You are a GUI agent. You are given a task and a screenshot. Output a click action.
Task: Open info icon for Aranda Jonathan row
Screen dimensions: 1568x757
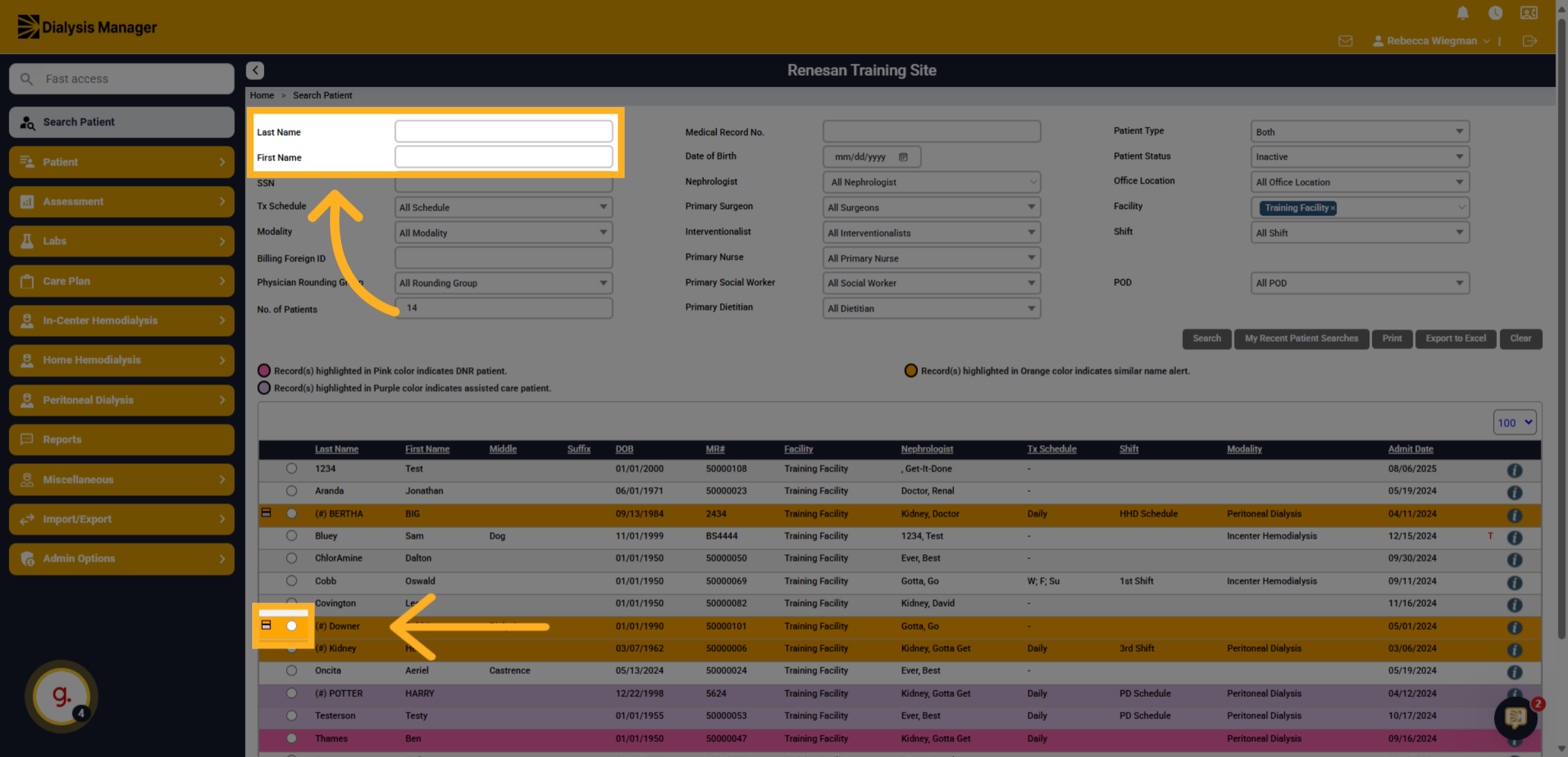[x=1514, y=492]
